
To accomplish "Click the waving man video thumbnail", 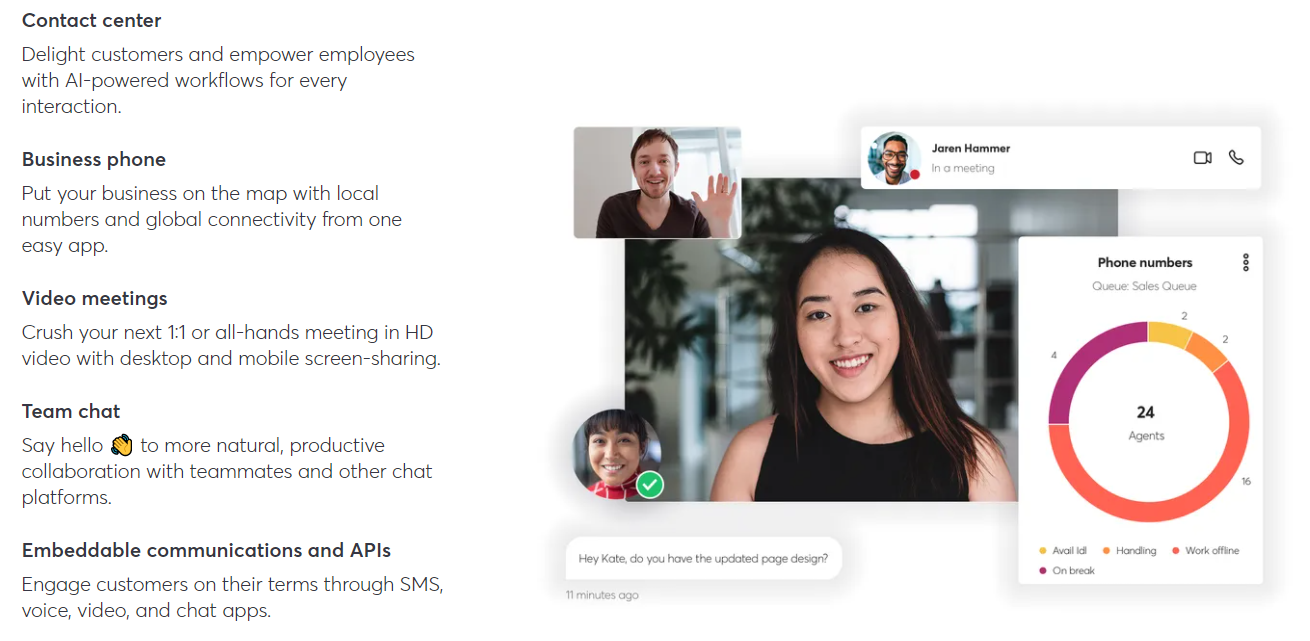I will tap(657, 183).
